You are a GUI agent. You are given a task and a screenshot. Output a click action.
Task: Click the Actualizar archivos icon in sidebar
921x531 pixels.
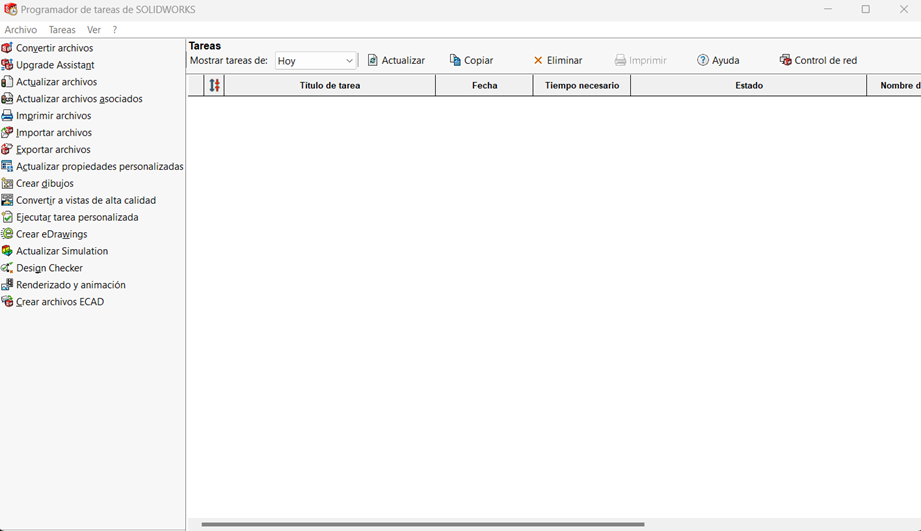pyautogui.click(x=7, y=82)
